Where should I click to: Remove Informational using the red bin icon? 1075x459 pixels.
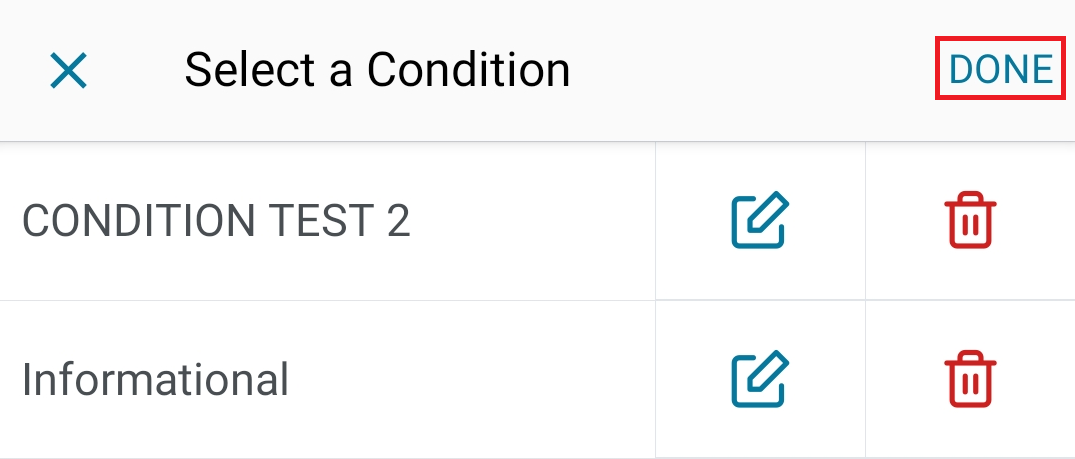pyautogui.click(x=970, y=379)
